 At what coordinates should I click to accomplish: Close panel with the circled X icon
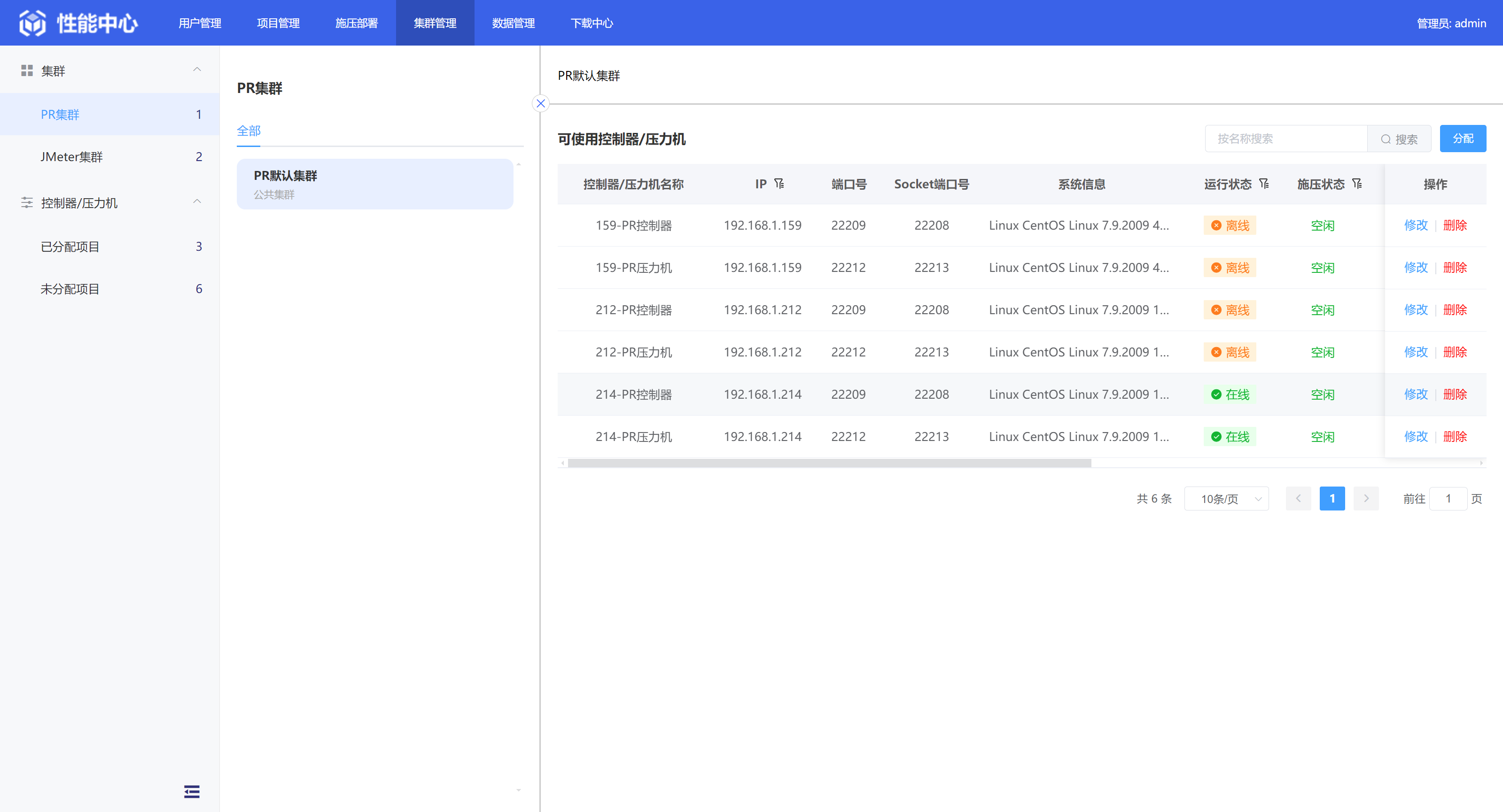(x=540, y=103)
